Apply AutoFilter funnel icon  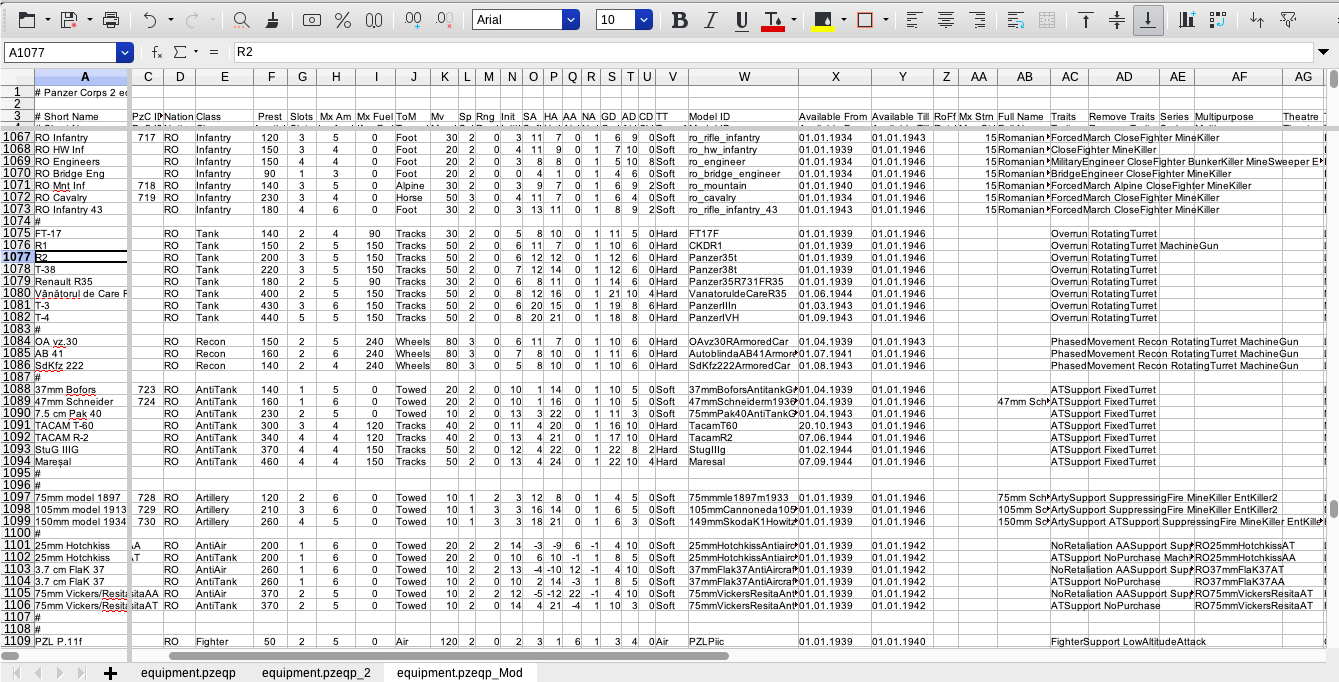[1289, 20]
